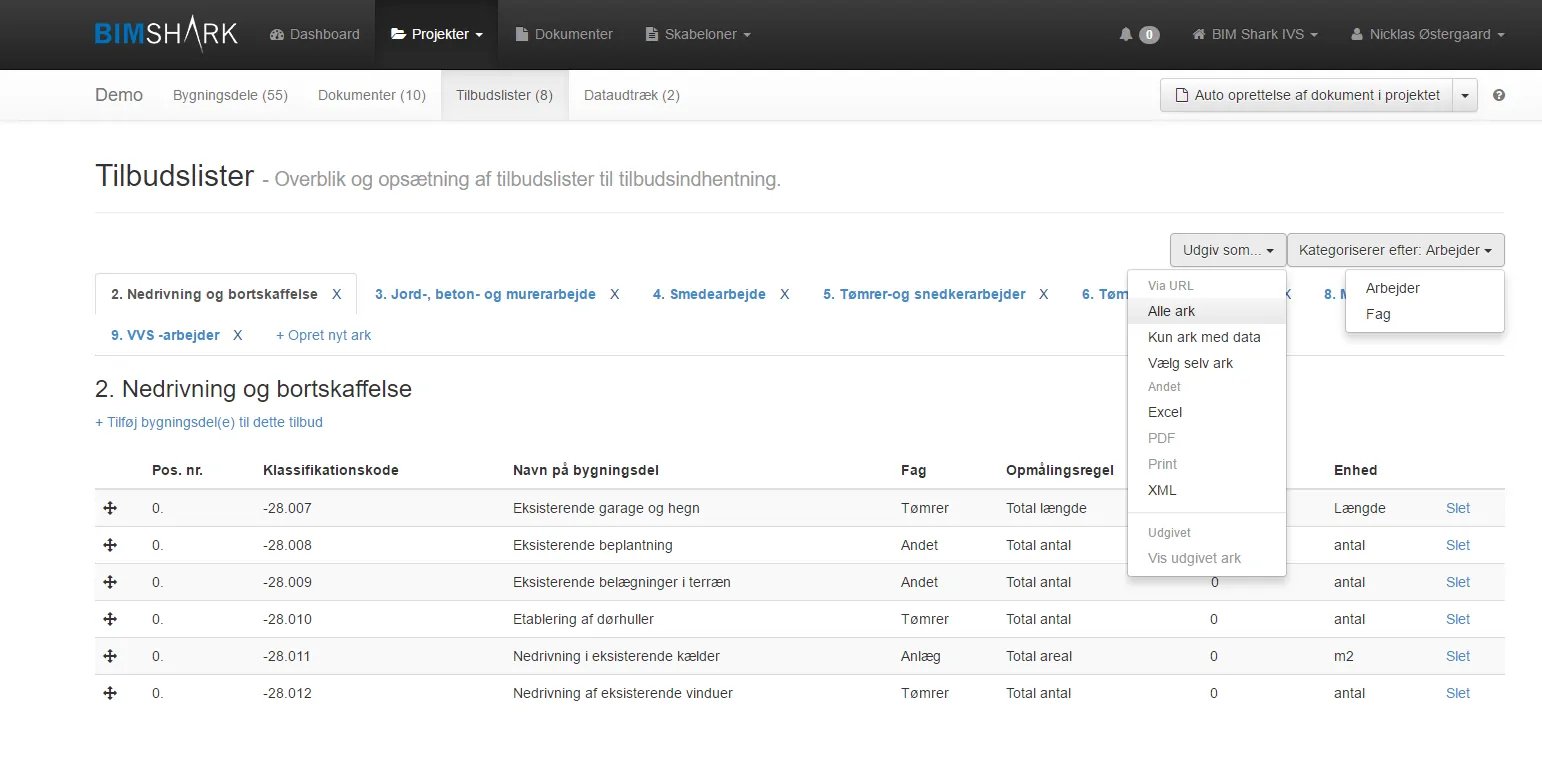Screen dimensions: 1542x763
Task: Click move handle for Eksisterende garage og hegn
Action: pyautogui.click(x=110, y=508)
